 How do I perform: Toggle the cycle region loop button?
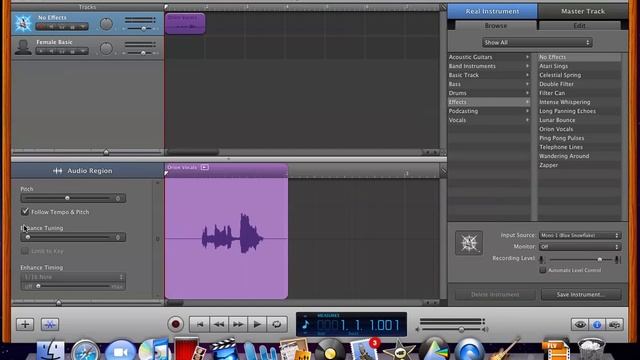[x=276, y=324]
